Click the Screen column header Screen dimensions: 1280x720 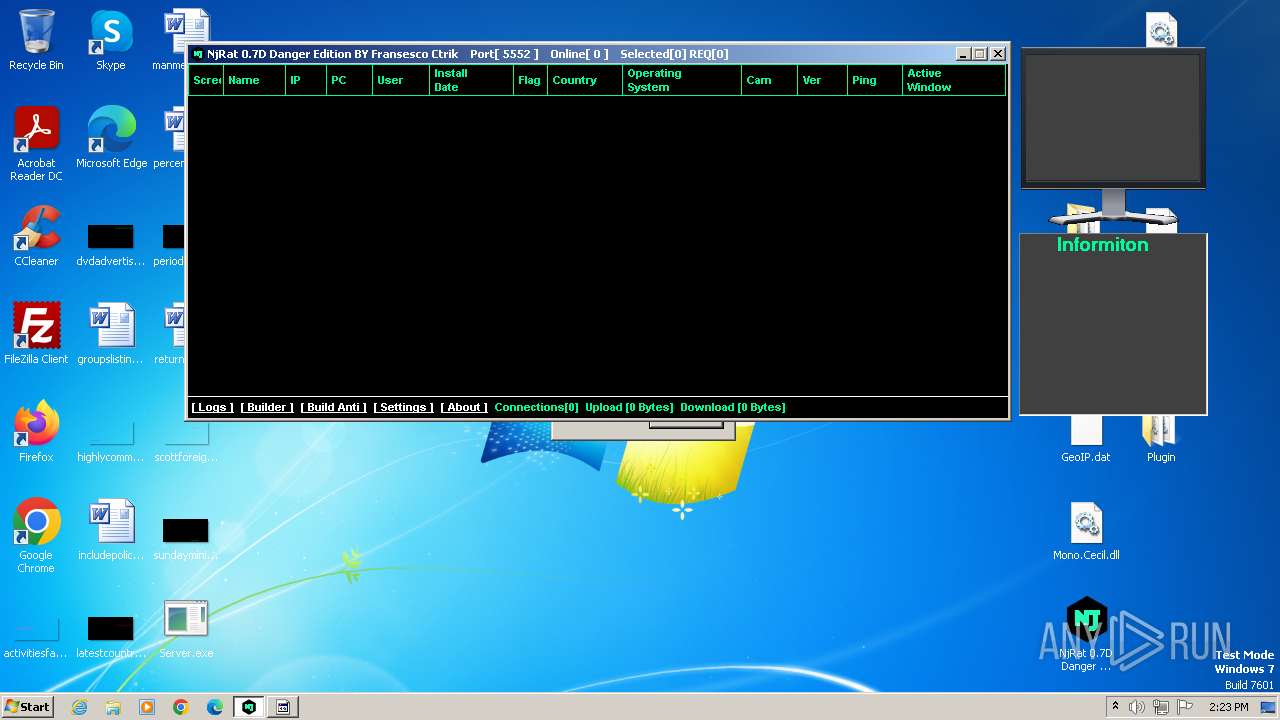coord(206,80)
